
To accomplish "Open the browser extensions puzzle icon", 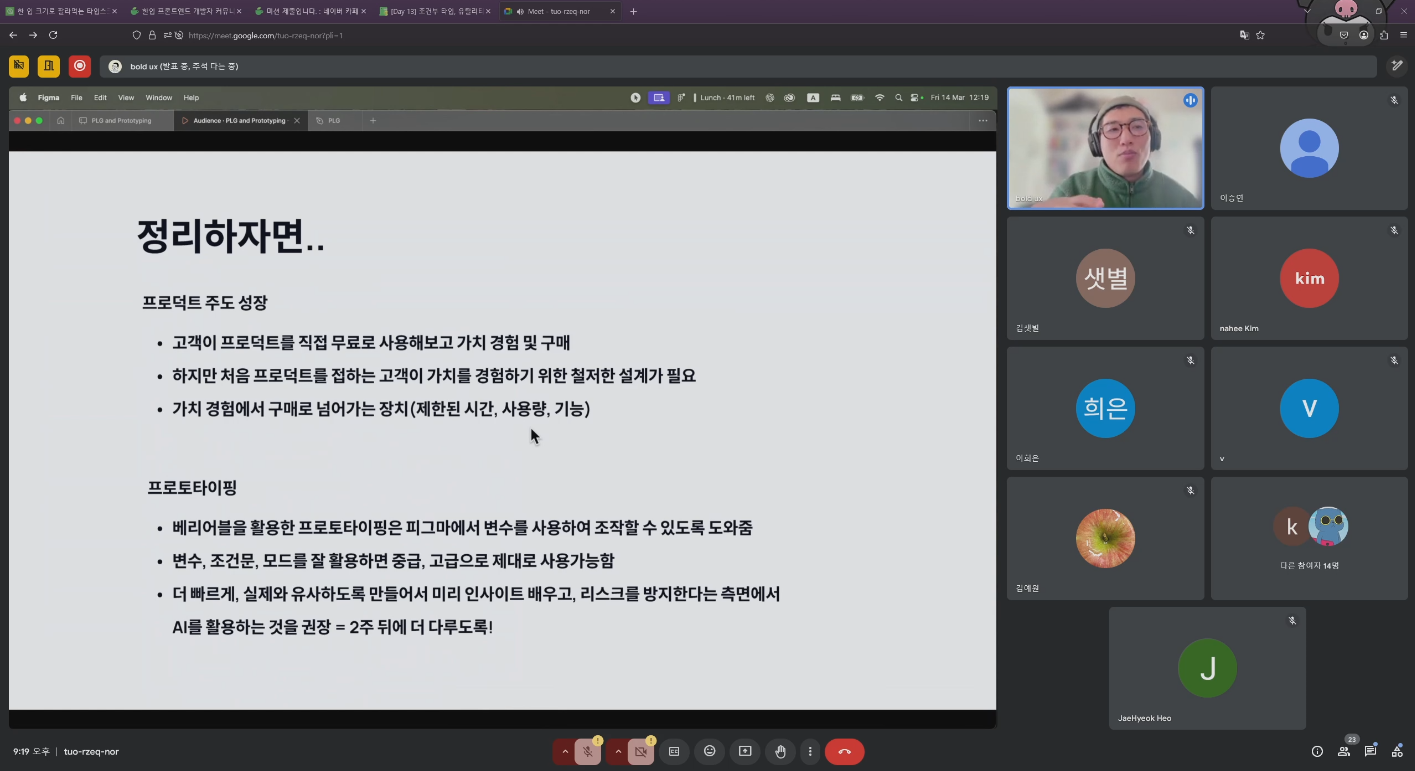I will 1384,35.
